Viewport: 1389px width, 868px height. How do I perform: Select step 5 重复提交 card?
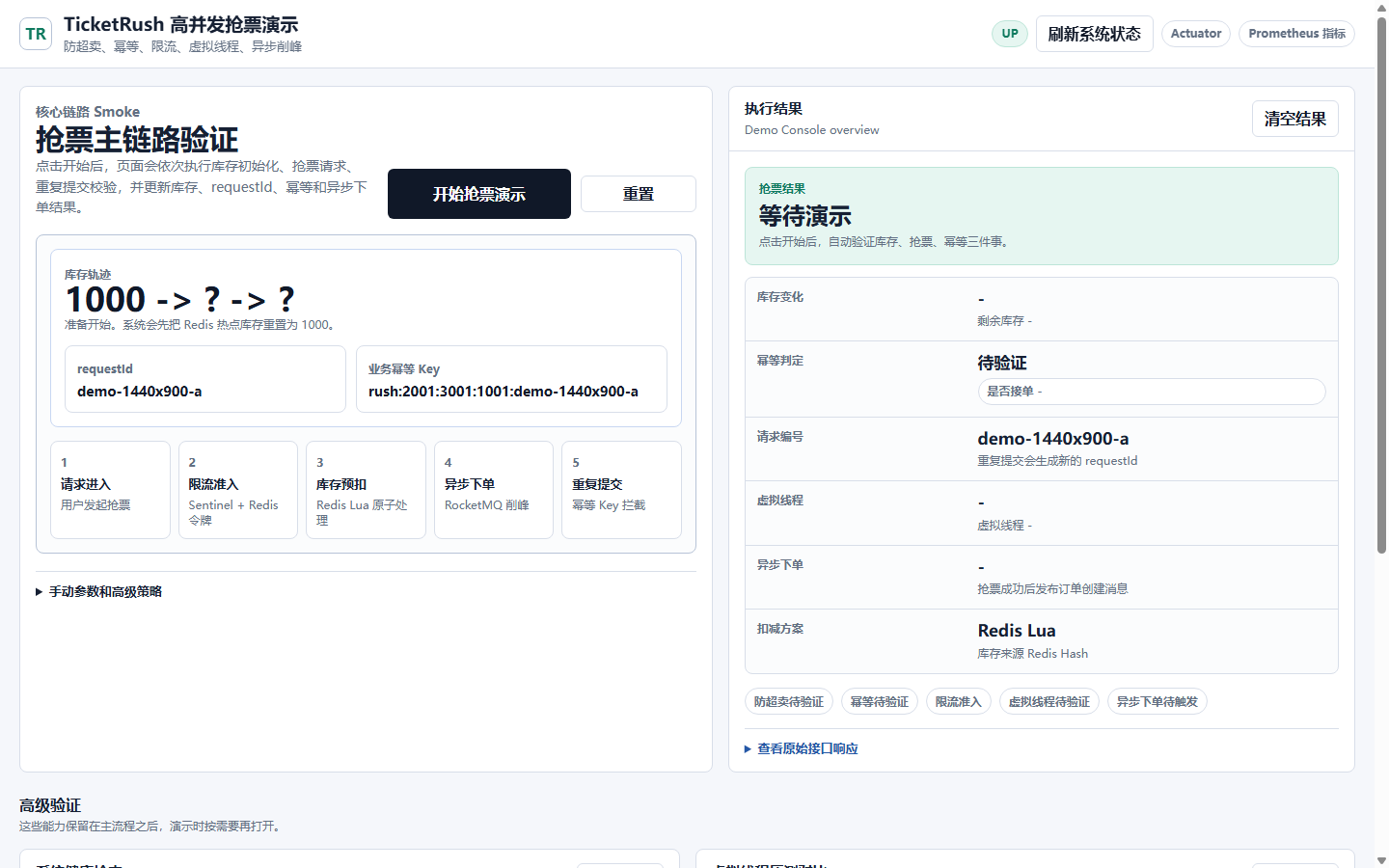[621, 490]
